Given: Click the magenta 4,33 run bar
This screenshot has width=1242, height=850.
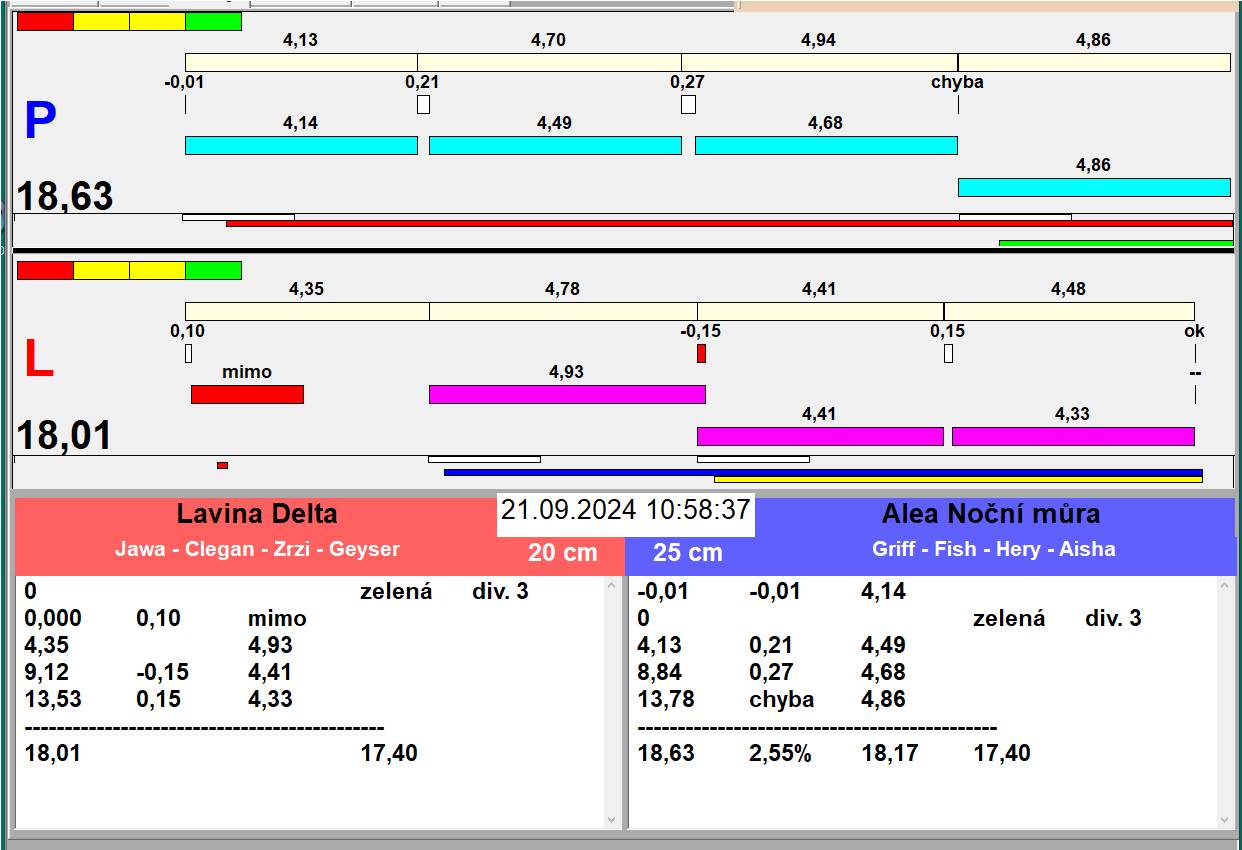Looking at the screenshot, I should click(x=1073, y=437).
